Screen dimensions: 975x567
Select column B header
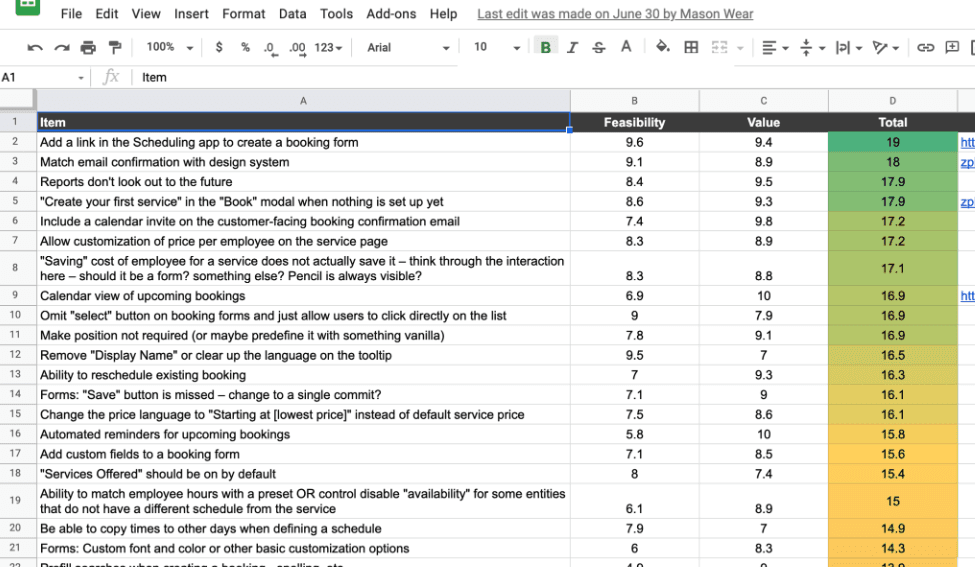coord(634,101)
